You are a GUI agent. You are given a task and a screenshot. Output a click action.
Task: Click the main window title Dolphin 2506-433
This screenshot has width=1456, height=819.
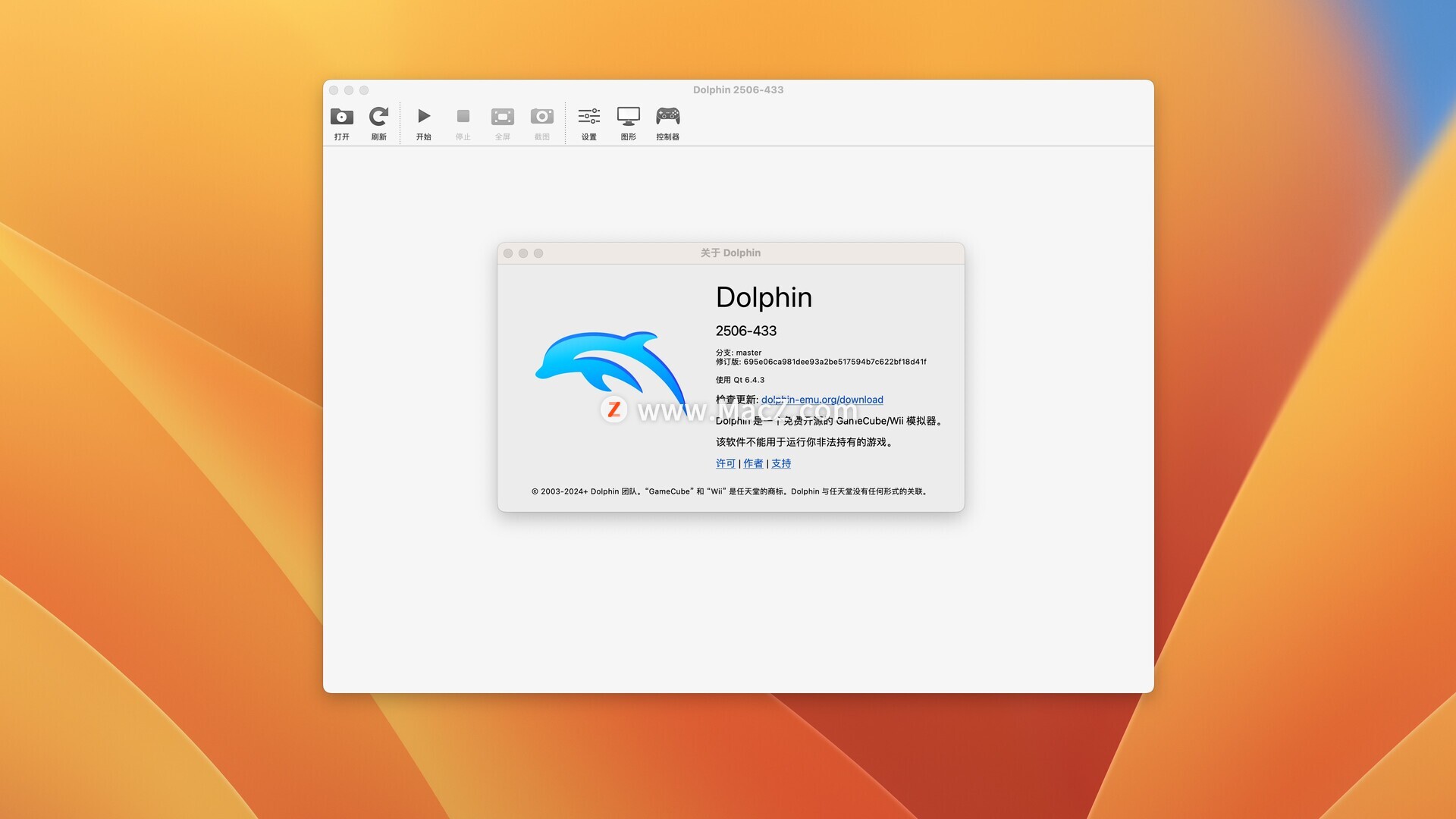738,89
